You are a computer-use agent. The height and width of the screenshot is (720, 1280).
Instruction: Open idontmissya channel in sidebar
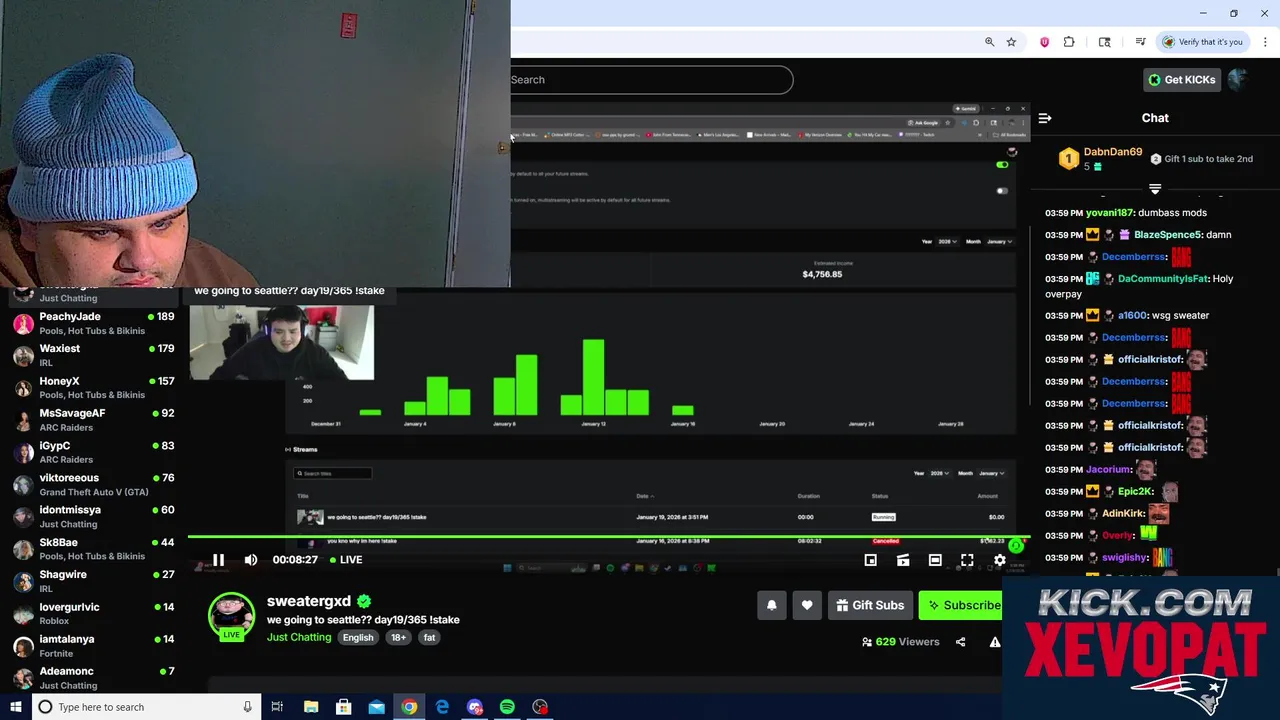(95, 517)
